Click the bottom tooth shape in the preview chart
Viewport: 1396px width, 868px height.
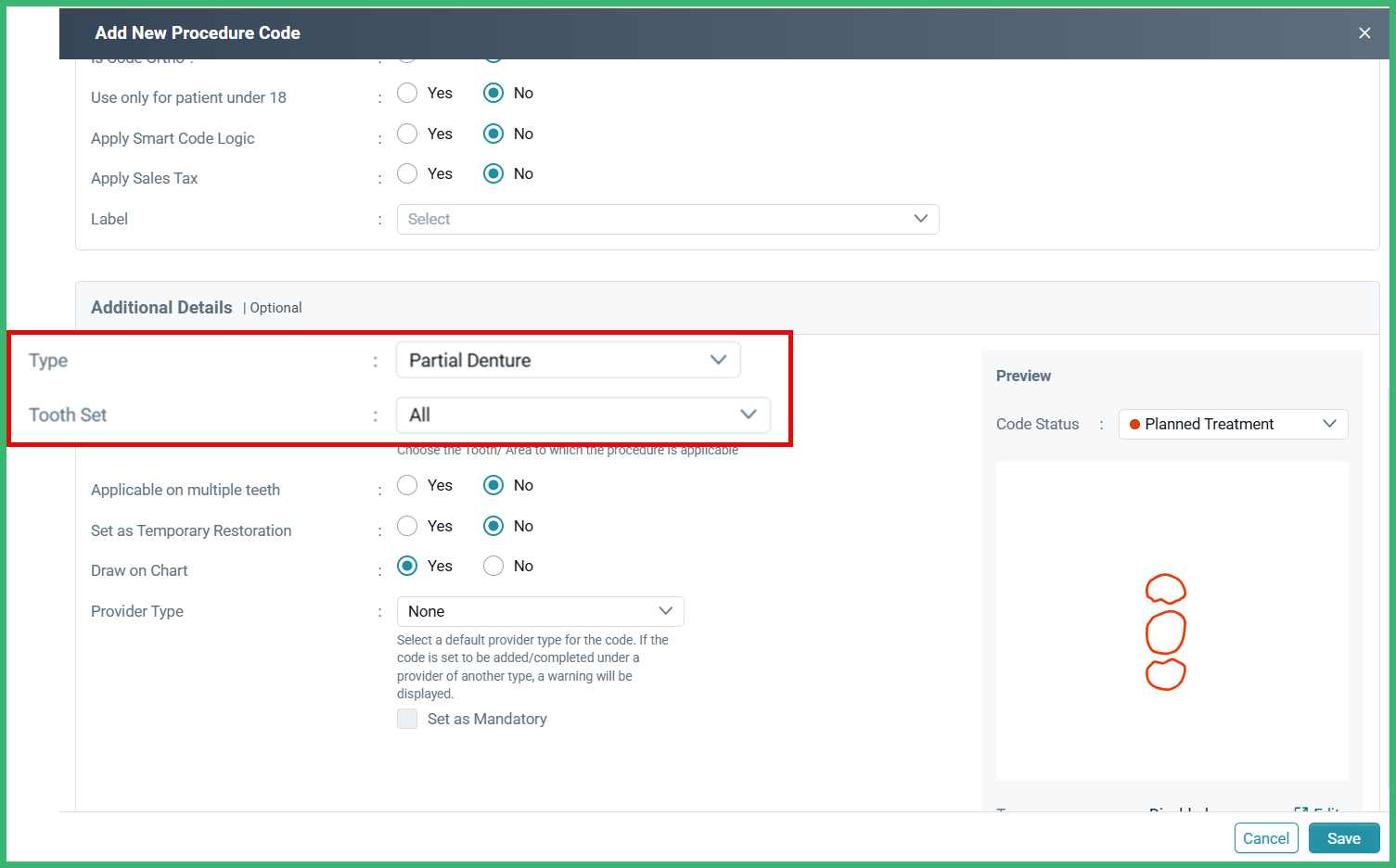click(1166, 676)
